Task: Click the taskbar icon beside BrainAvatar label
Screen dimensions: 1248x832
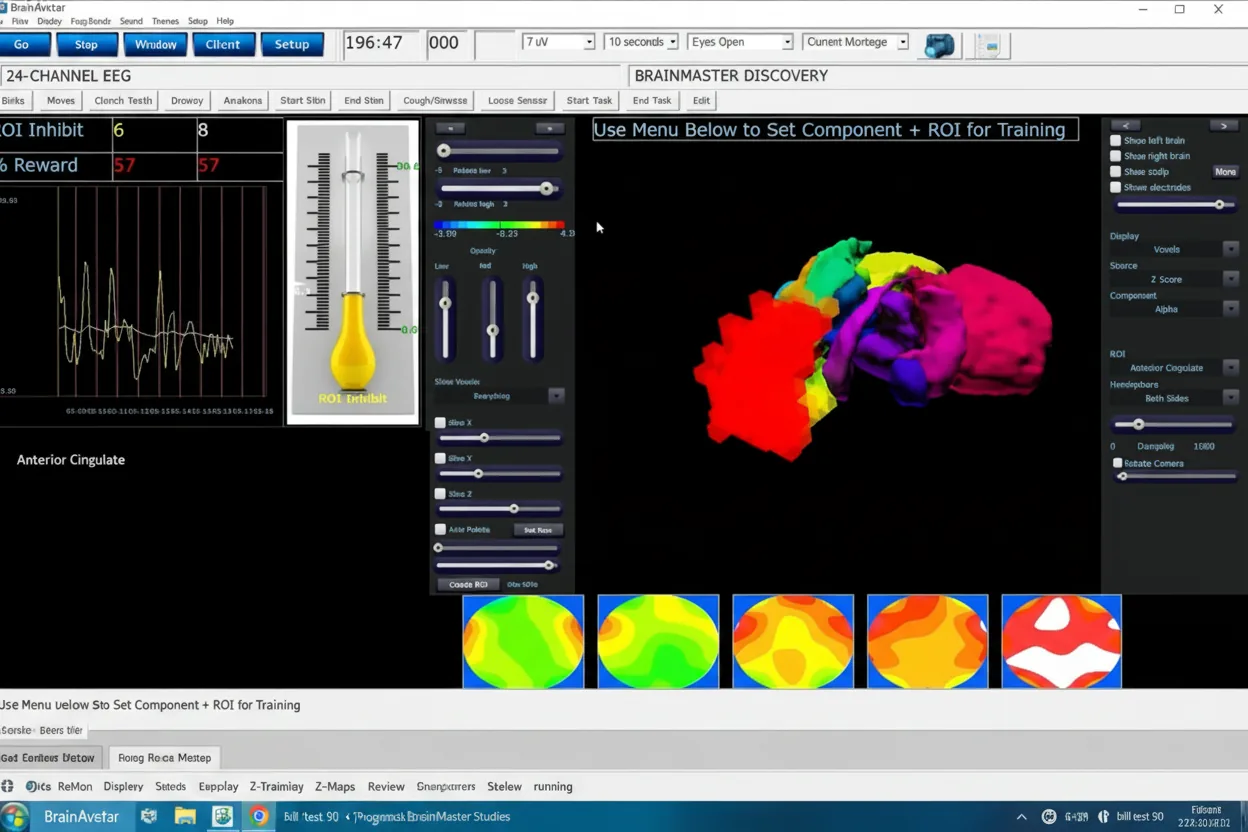Action: click(x=149, y=816)
